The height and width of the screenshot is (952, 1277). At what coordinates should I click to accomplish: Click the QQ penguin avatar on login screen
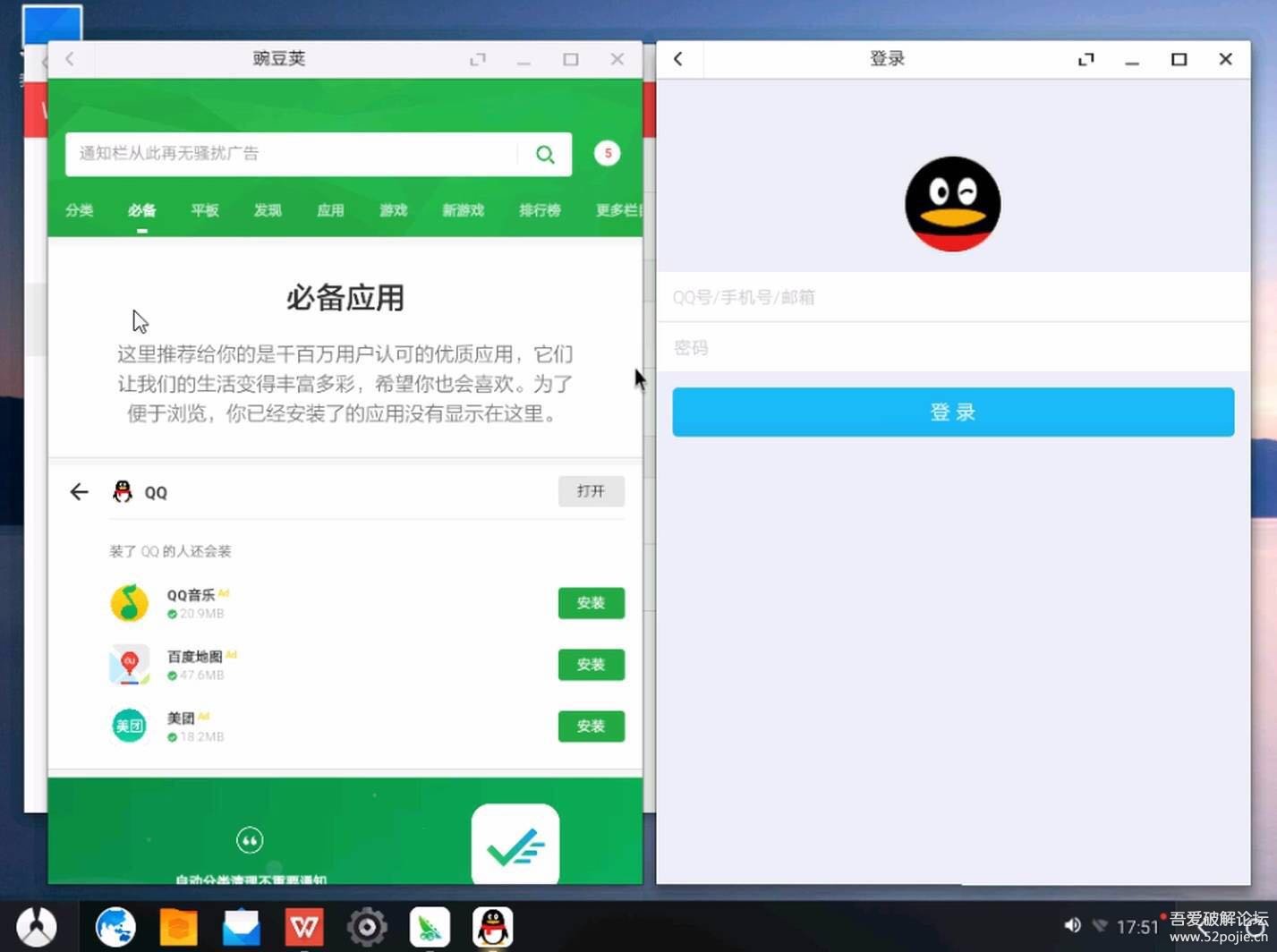pos(953,204)
